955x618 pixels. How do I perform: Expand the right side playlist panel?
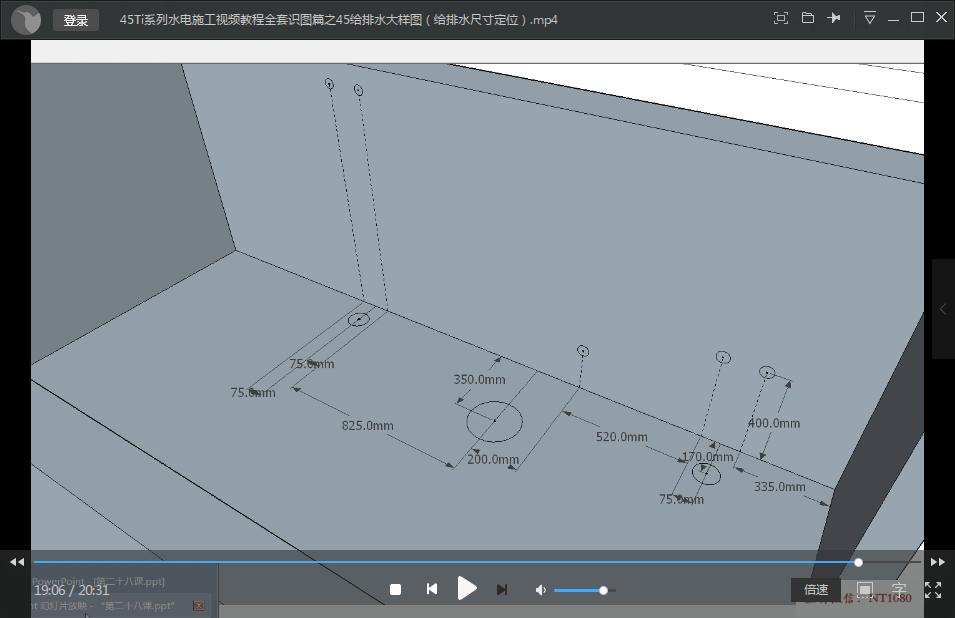[943, 309]
